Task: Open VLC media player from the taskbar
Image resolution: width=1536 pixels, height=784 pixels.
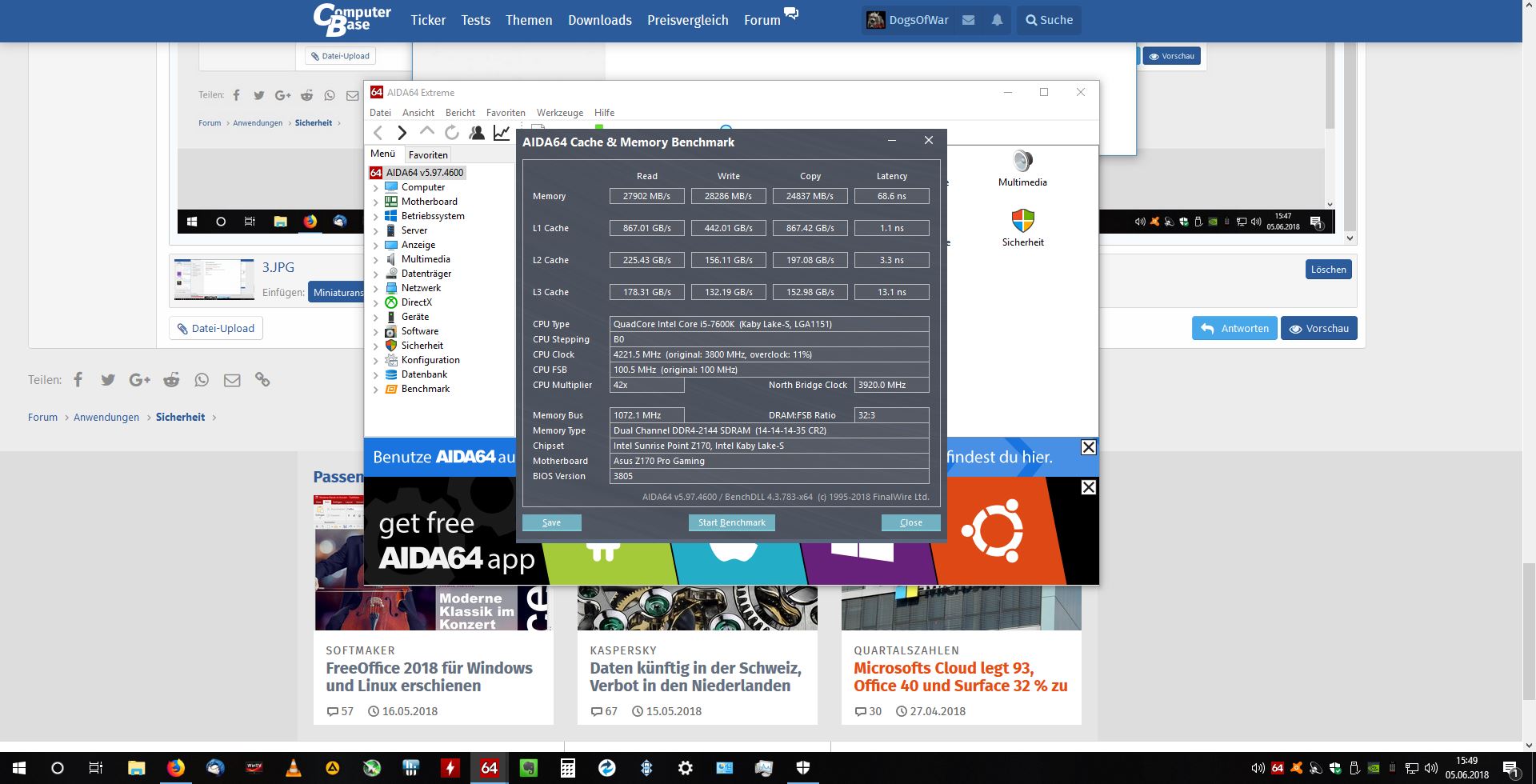Action: pos(294,768)
